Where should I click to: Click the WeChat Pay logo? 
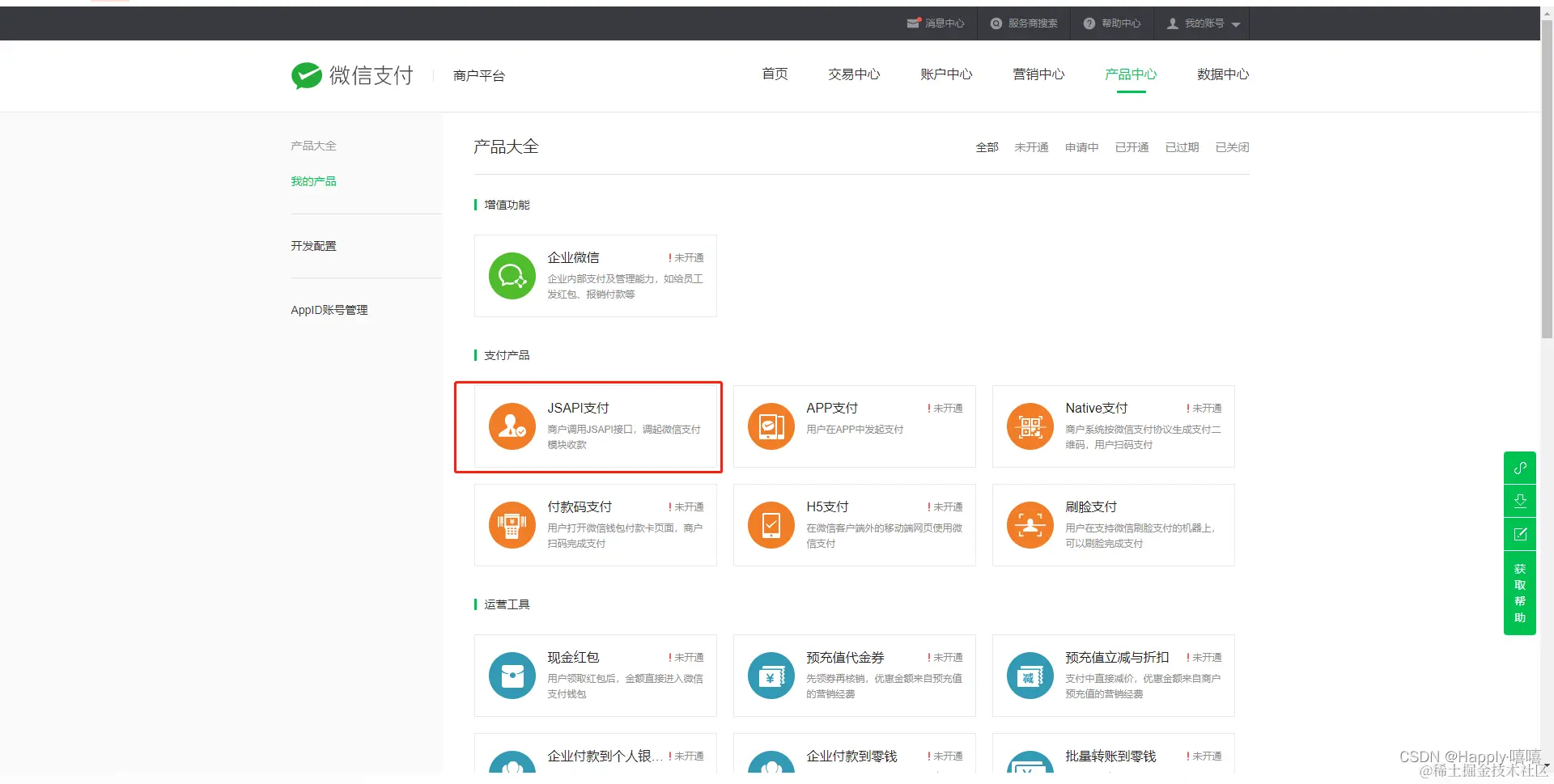(352, 75)
